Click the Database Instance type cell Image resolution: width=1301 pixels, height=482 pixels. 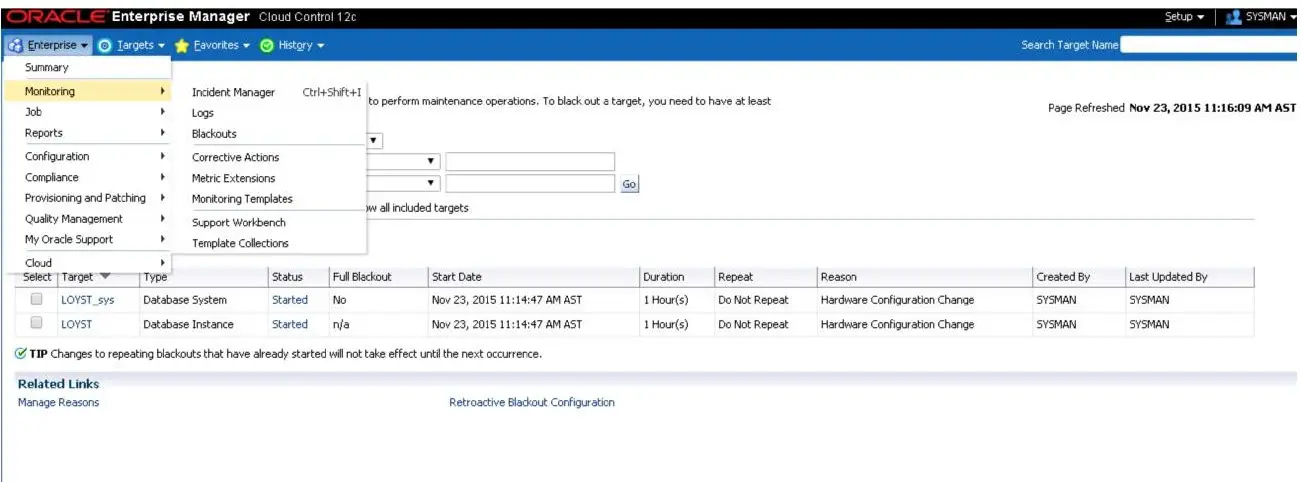click(188, 324)
